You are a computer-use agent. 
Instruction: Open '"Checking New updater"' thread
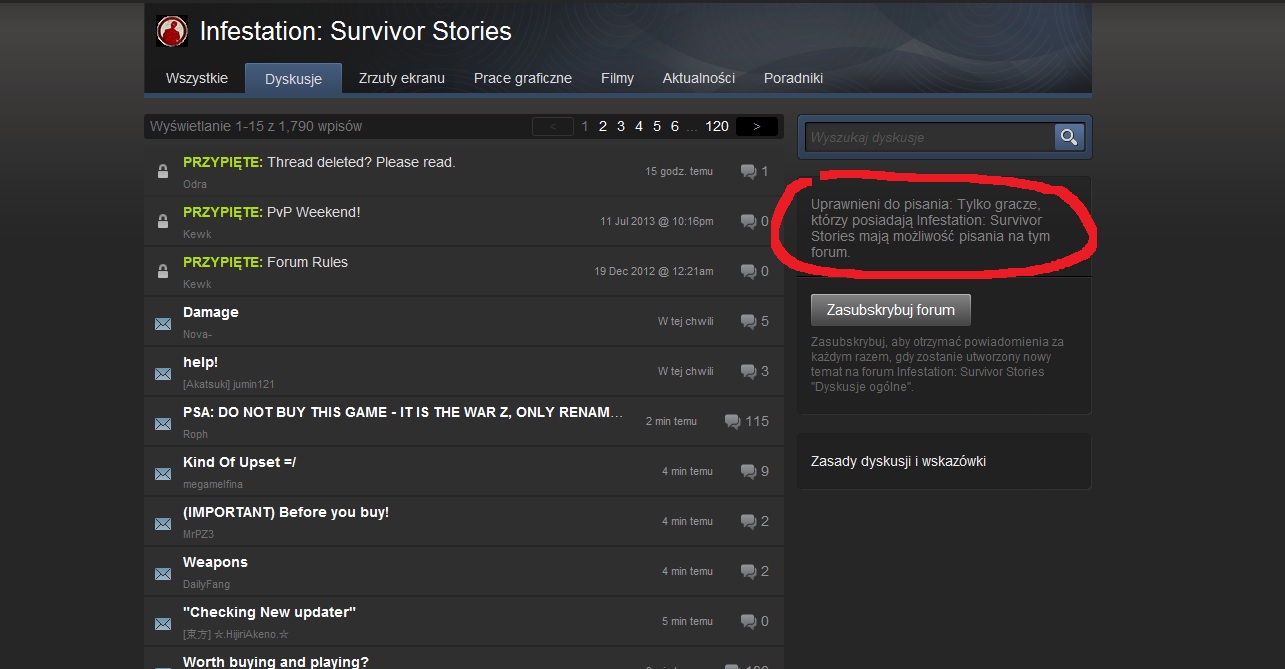point(270,612)
